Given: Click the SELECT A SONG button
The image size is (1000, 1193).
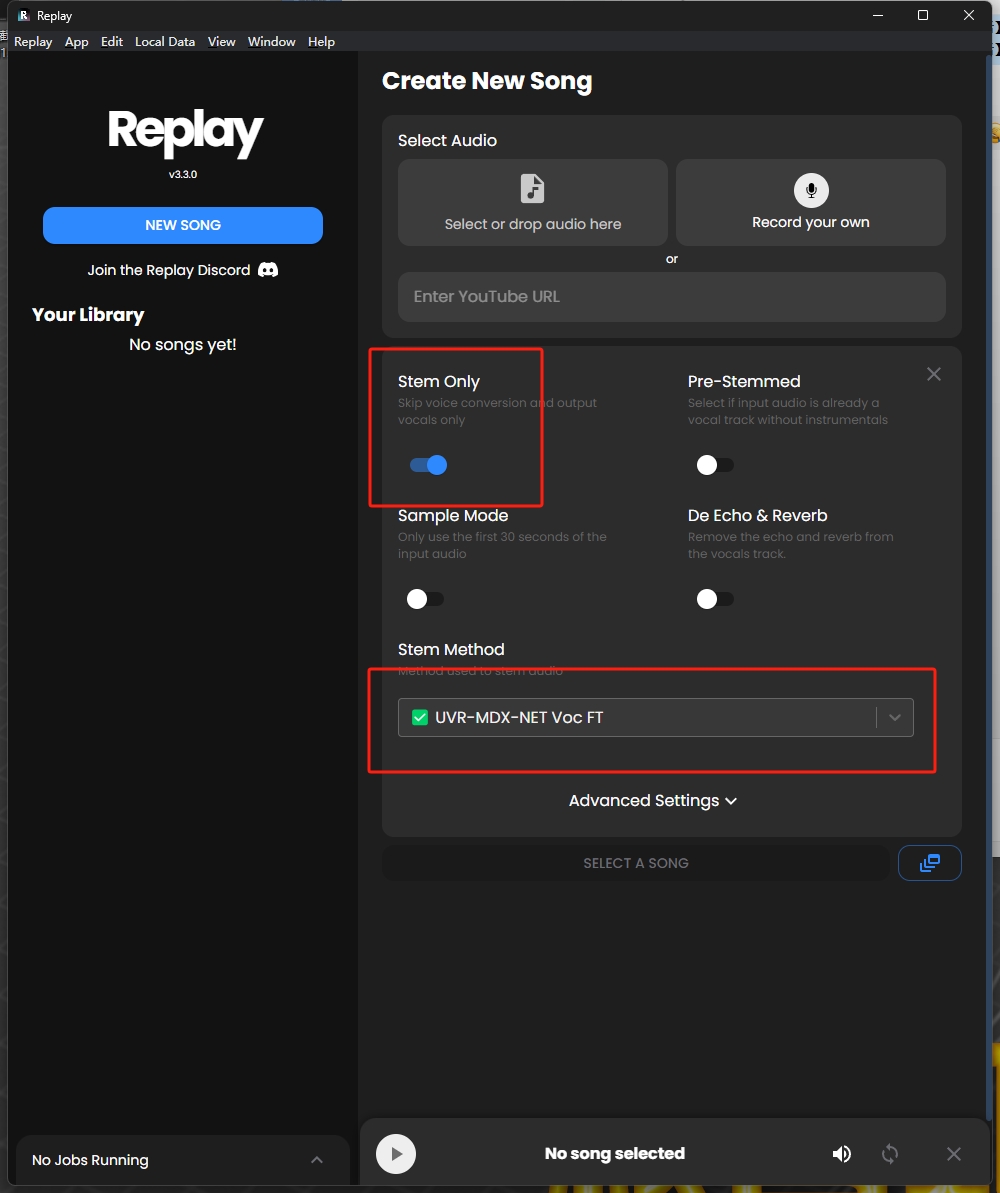Looking at the screenshot, I should click(635, 863).
